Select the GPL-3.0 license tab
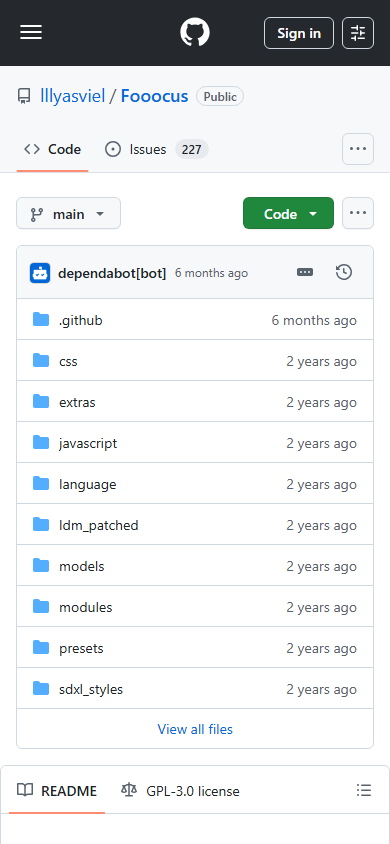The width and height of the screenshot is (390, 844). coord(181,791)
